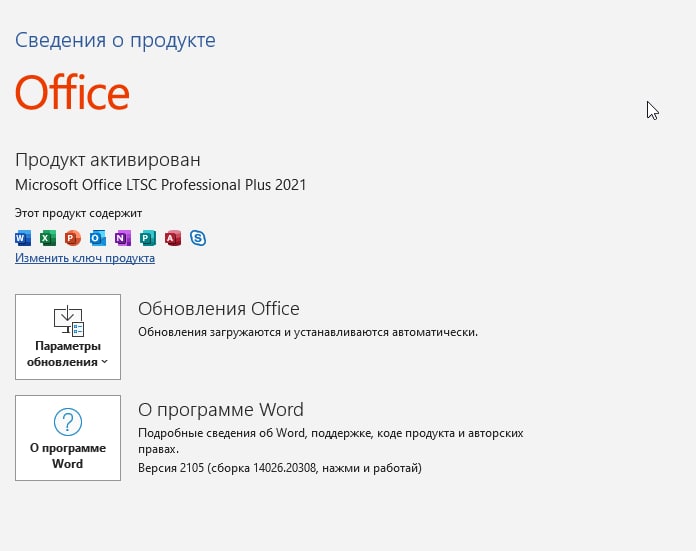Click the Продукт активирован status text
The width and height of the screenshot is (696, 551).
(108, 160)
